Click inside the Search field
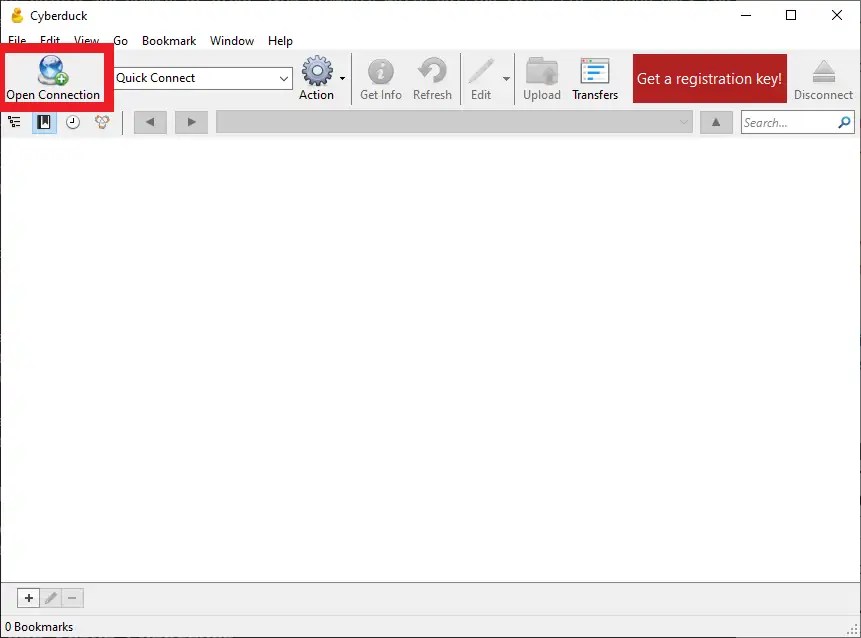Viewport: 861px width, 638px height. (790, 121)
